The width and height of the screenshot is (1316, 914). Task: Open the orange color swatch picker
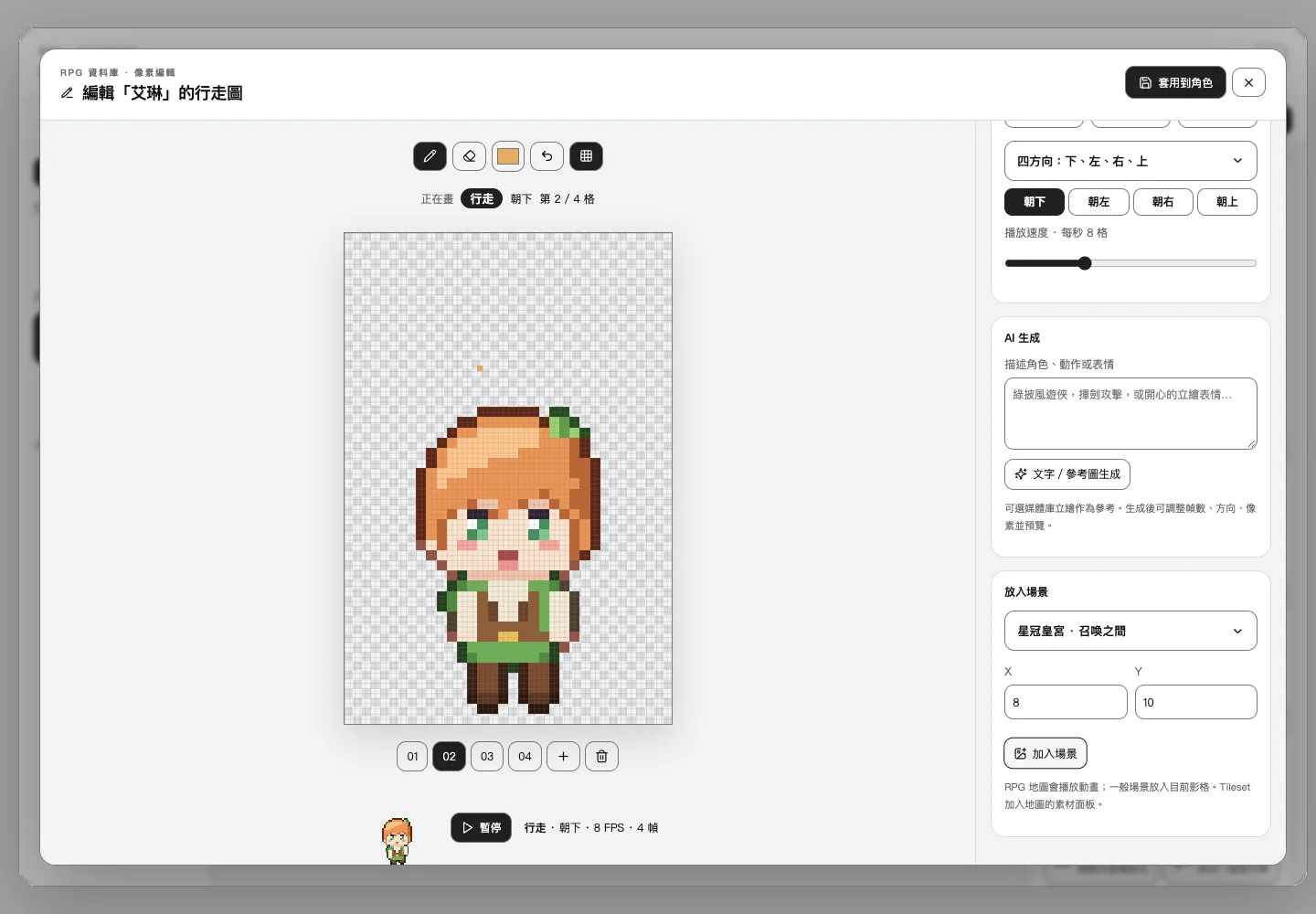coord(508,156)
